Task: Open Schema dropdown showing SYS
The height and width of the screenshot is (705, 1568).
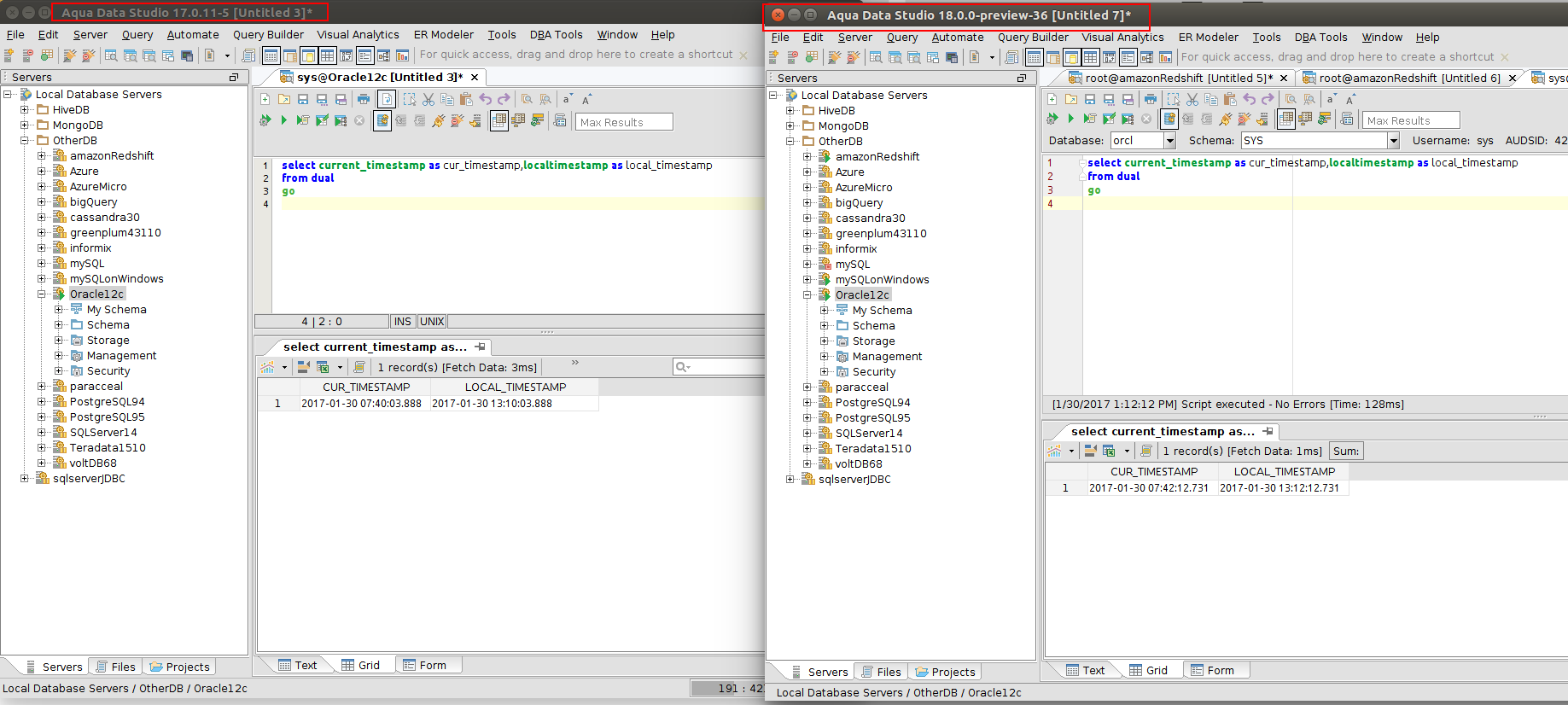Action: click(x=1394, y=141)
